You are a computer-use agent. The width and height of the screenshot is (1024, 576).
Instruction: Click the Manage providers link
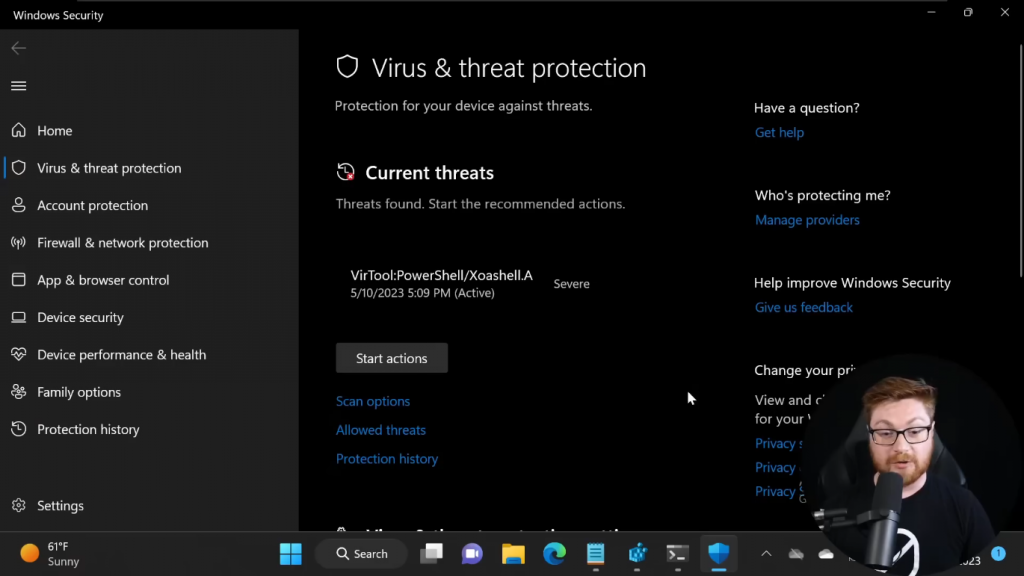coord(807,220)
